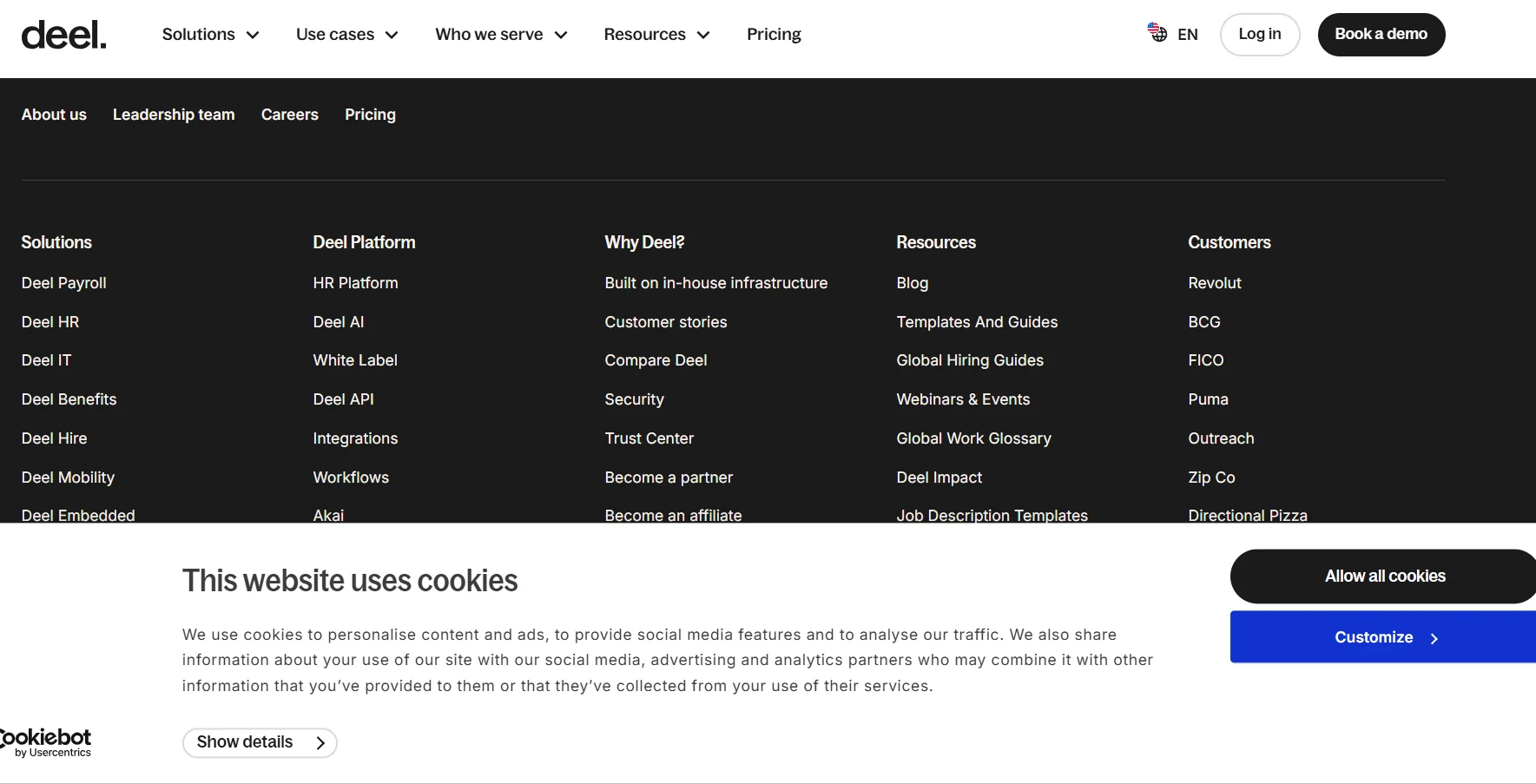Open Global Hiring Guides link
1536x784 pixels.
pos(971,360)
